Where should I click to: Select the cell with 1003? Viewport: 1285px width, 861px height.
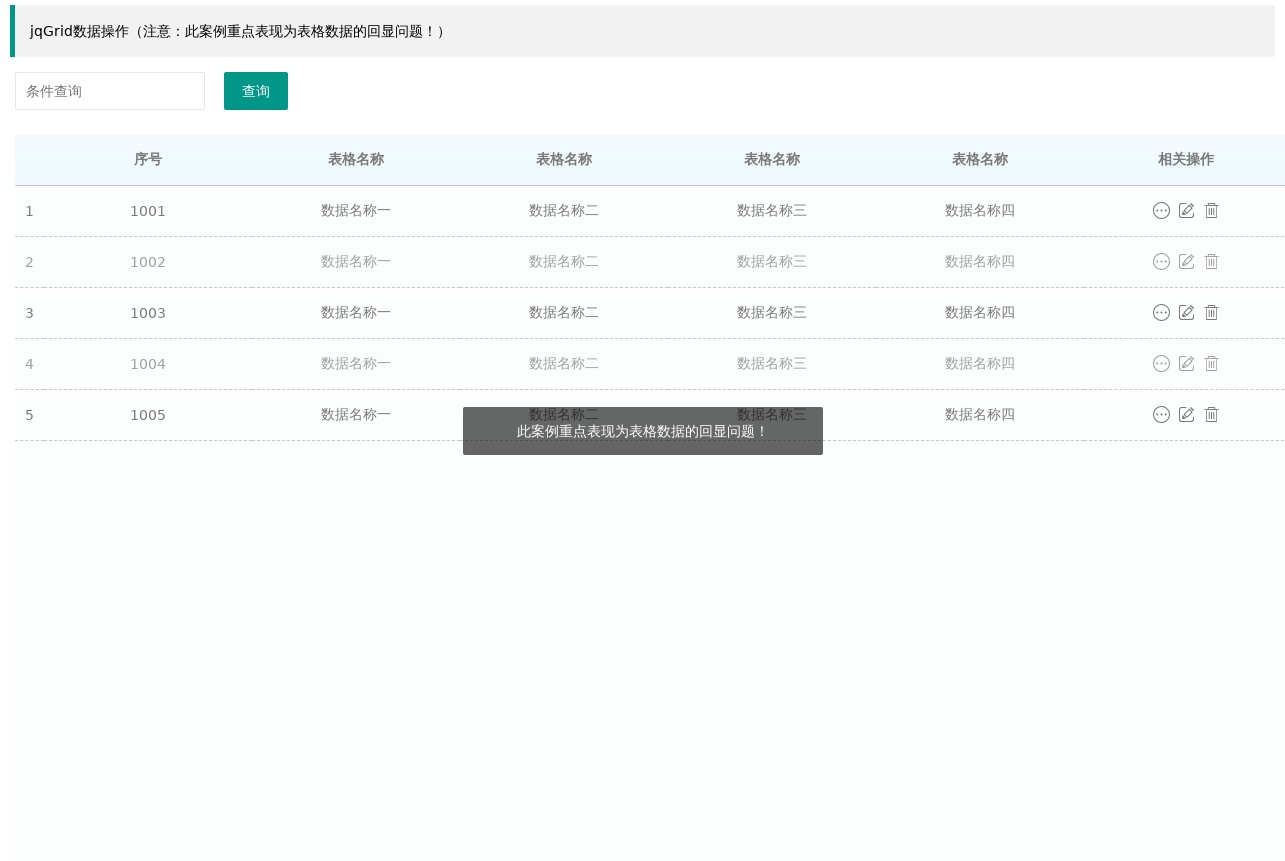(148, 313)
